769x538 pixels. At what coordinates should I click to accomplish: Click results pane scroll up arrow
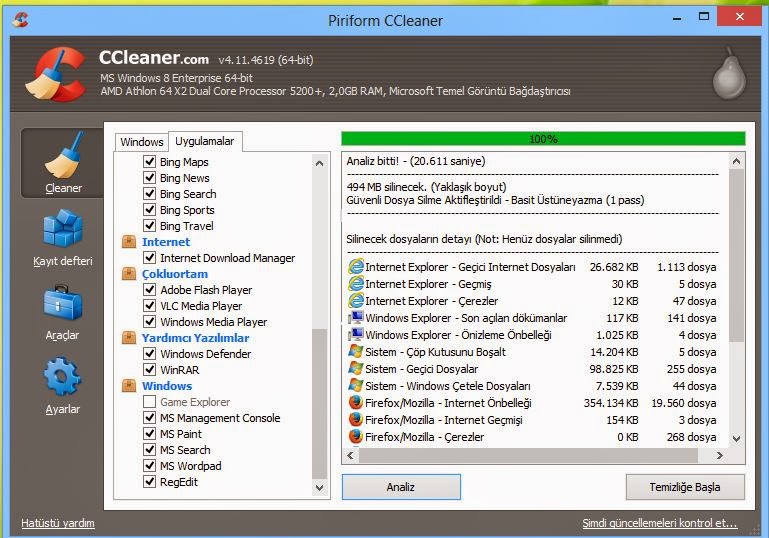736,161
